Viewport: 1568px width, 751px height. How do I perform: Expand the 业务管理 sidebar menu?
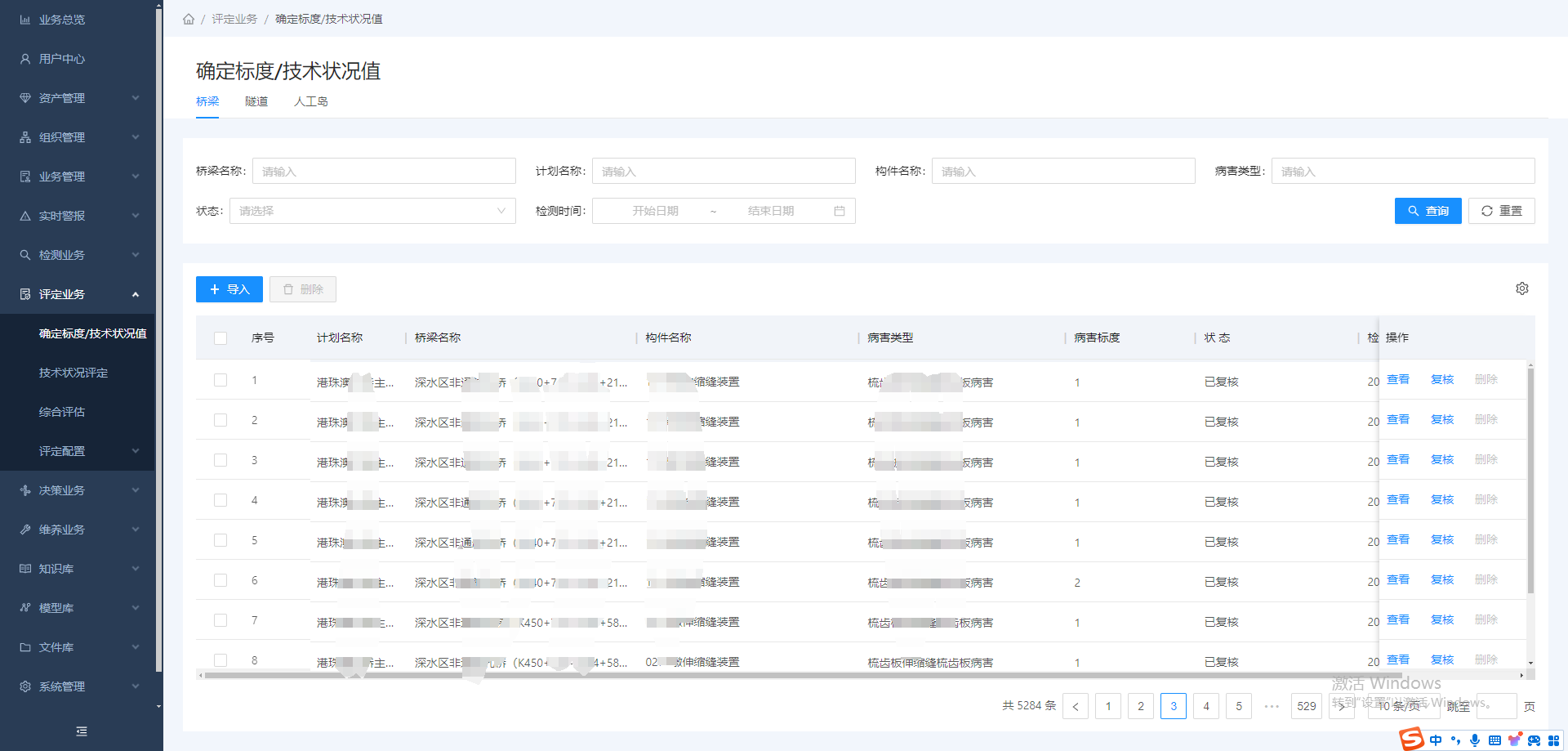pos(136,177)
